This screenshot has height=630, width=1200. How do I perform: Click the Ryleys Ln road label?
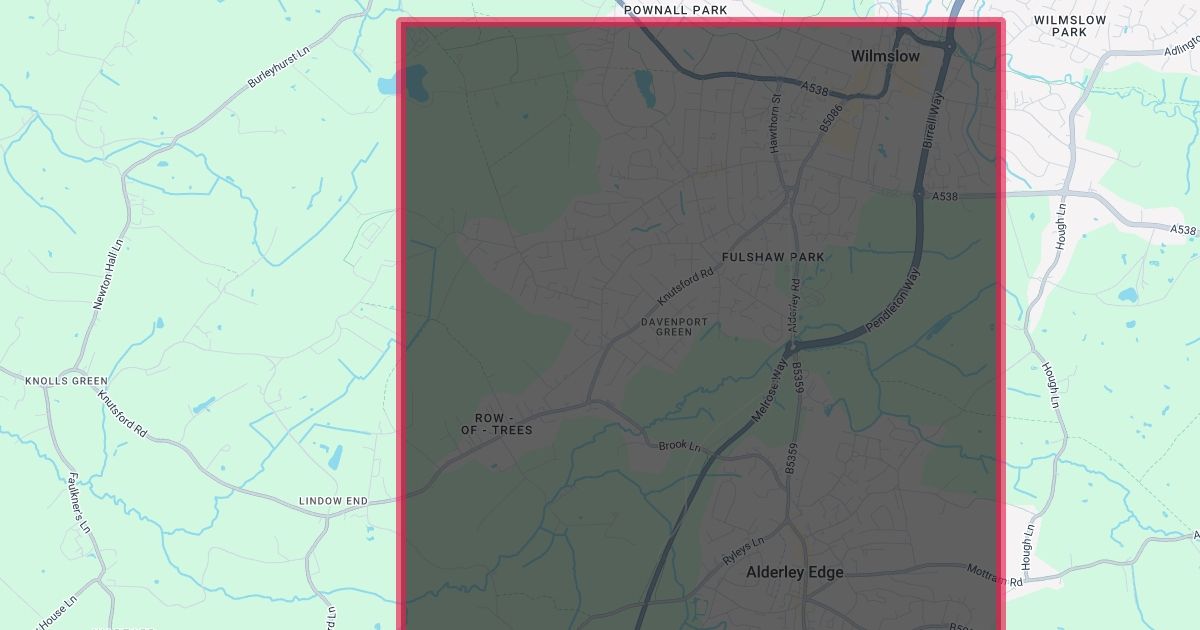(x=744, y=549)
